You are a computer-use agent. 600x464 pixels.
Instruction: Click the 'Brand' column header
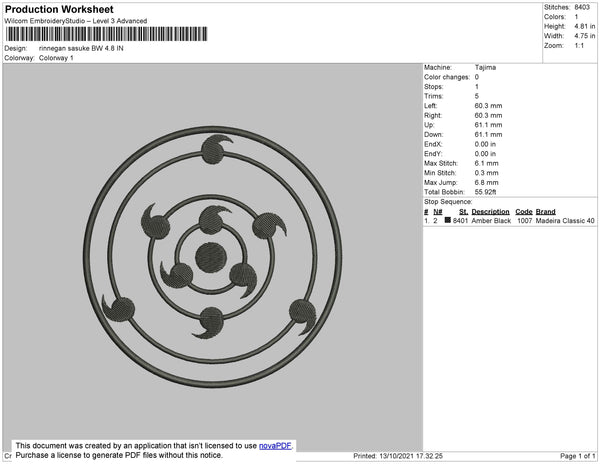pyautogui.click(x=545, y=212)
